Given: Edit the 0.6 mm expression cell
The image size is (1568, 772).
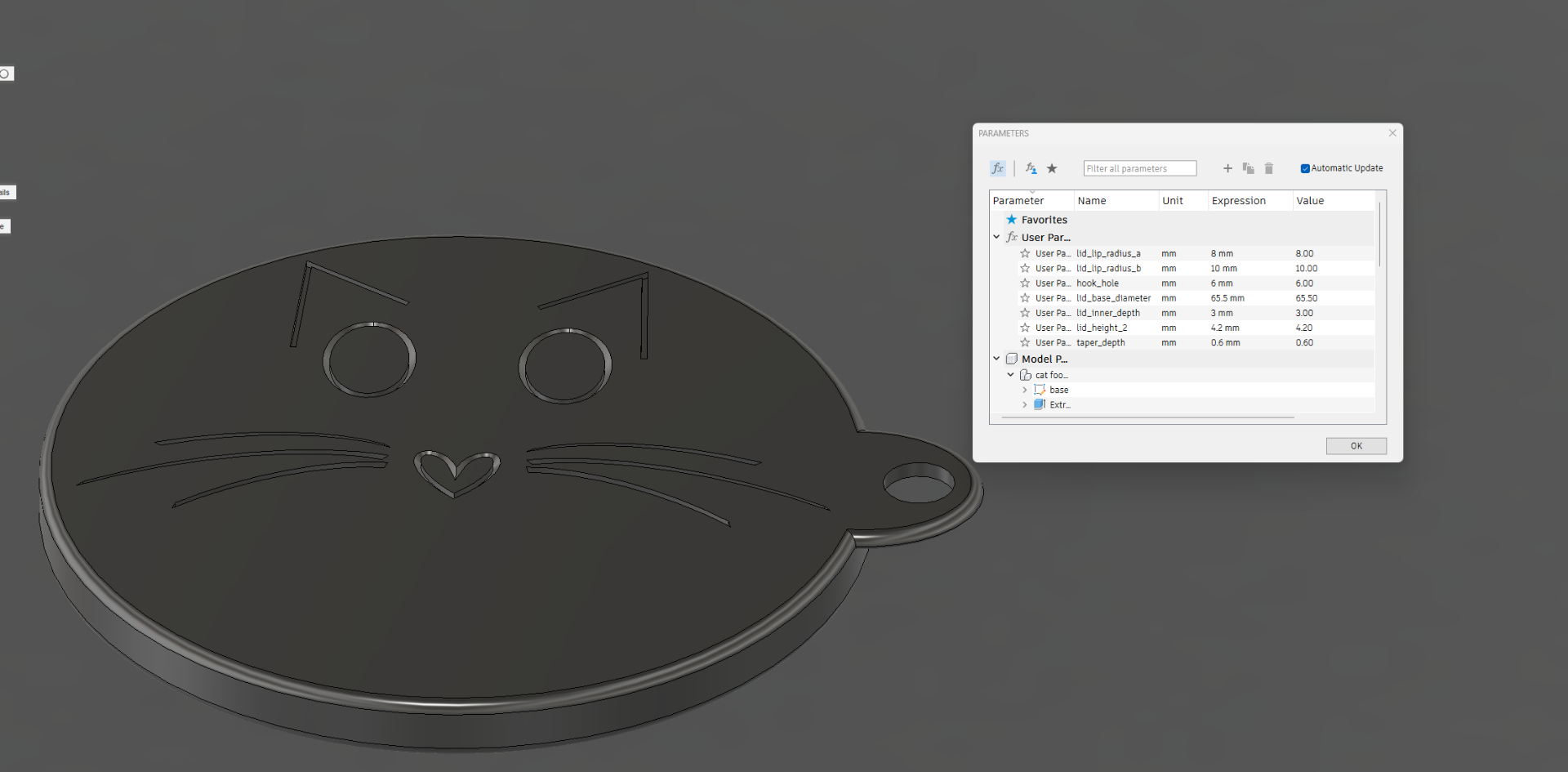Looking at the screenshot, I should (1249, 342).
